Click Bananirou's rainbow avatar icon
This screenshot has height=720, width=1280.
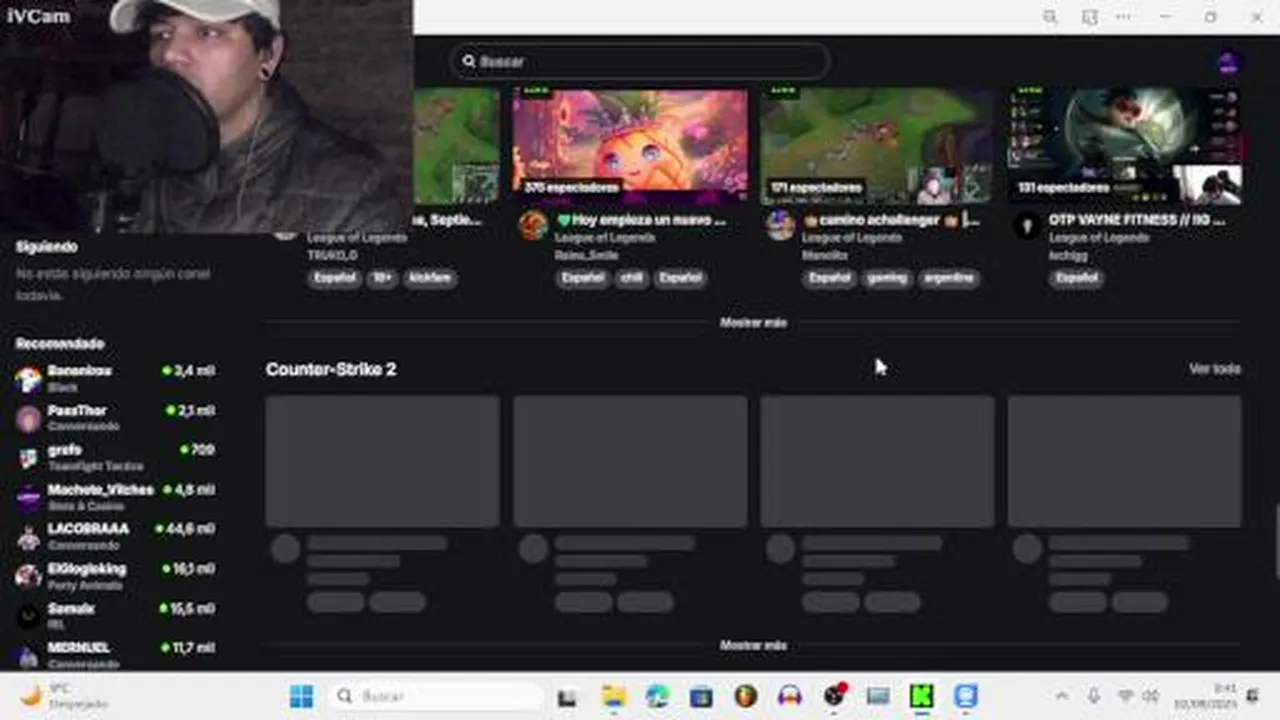point(28,379)
